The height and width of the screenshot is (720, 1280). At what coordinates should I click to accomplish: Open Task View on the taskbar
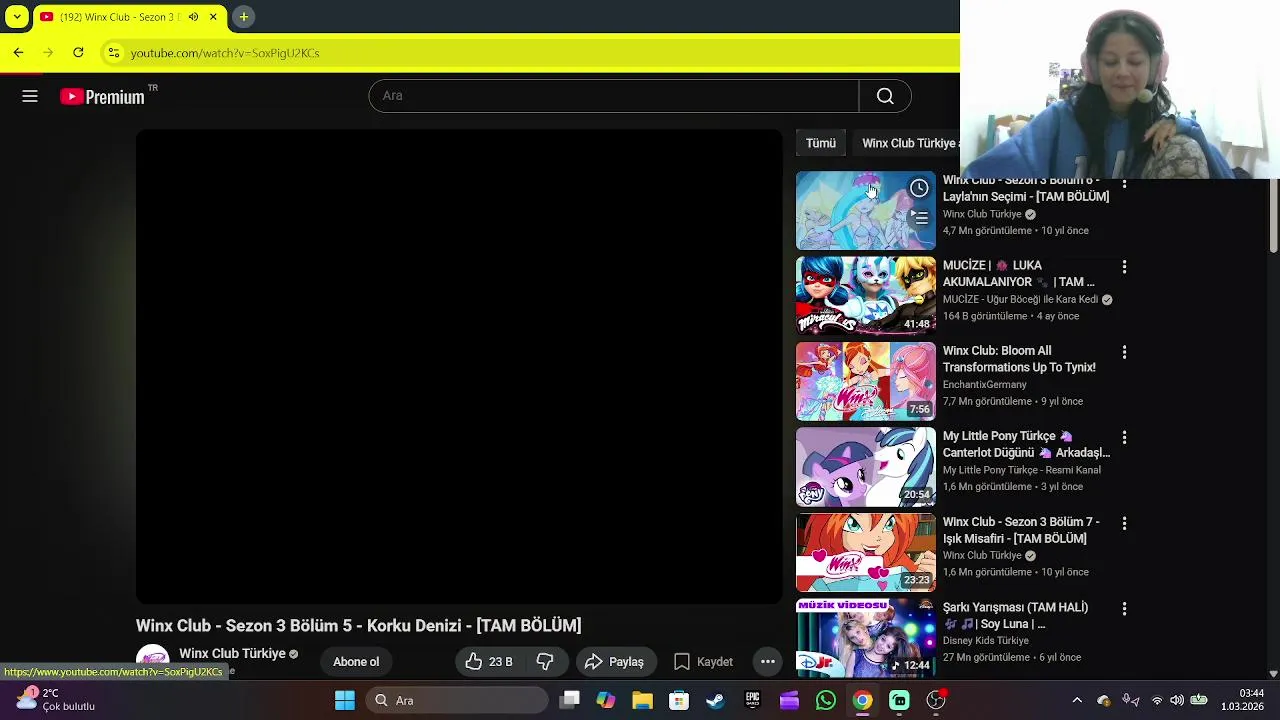tap(570, 701)
